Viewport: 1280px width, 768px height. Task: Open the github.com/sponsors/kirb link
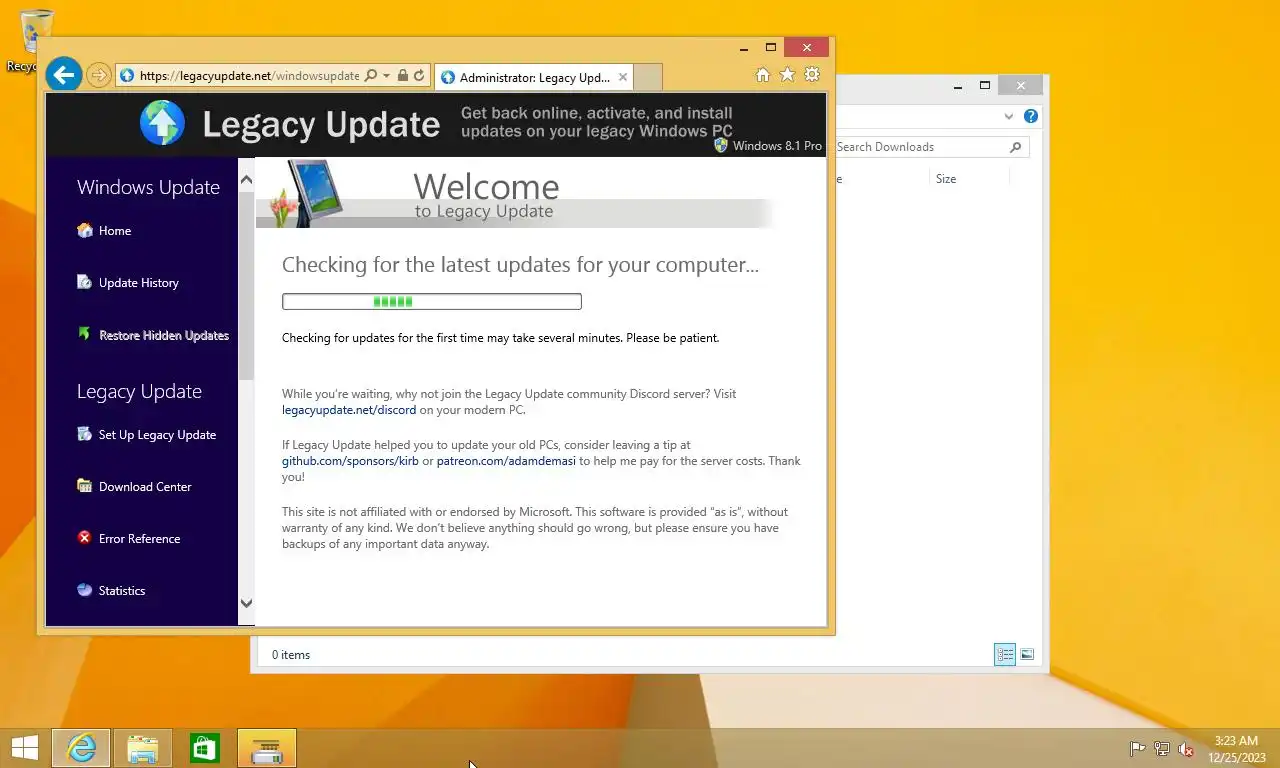350,461
